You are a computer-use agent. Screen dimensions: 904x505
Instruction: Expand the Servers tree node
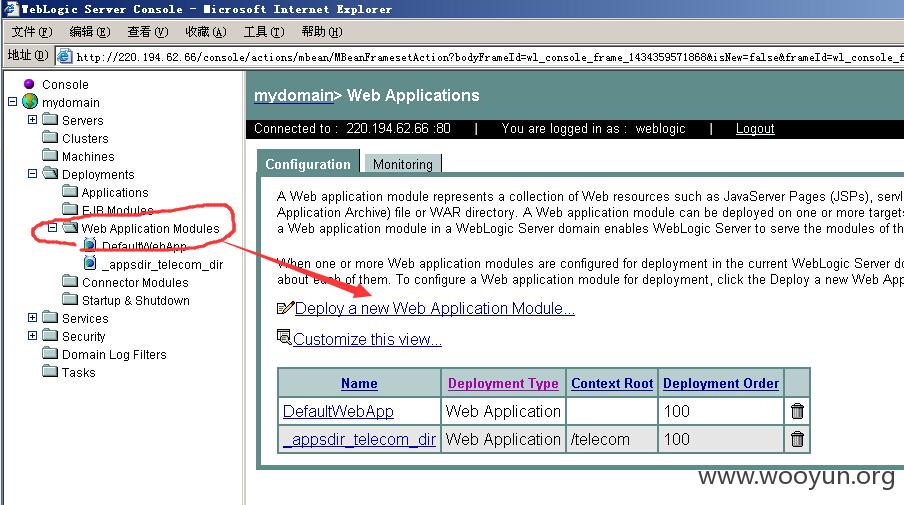[x=32, y=120]
